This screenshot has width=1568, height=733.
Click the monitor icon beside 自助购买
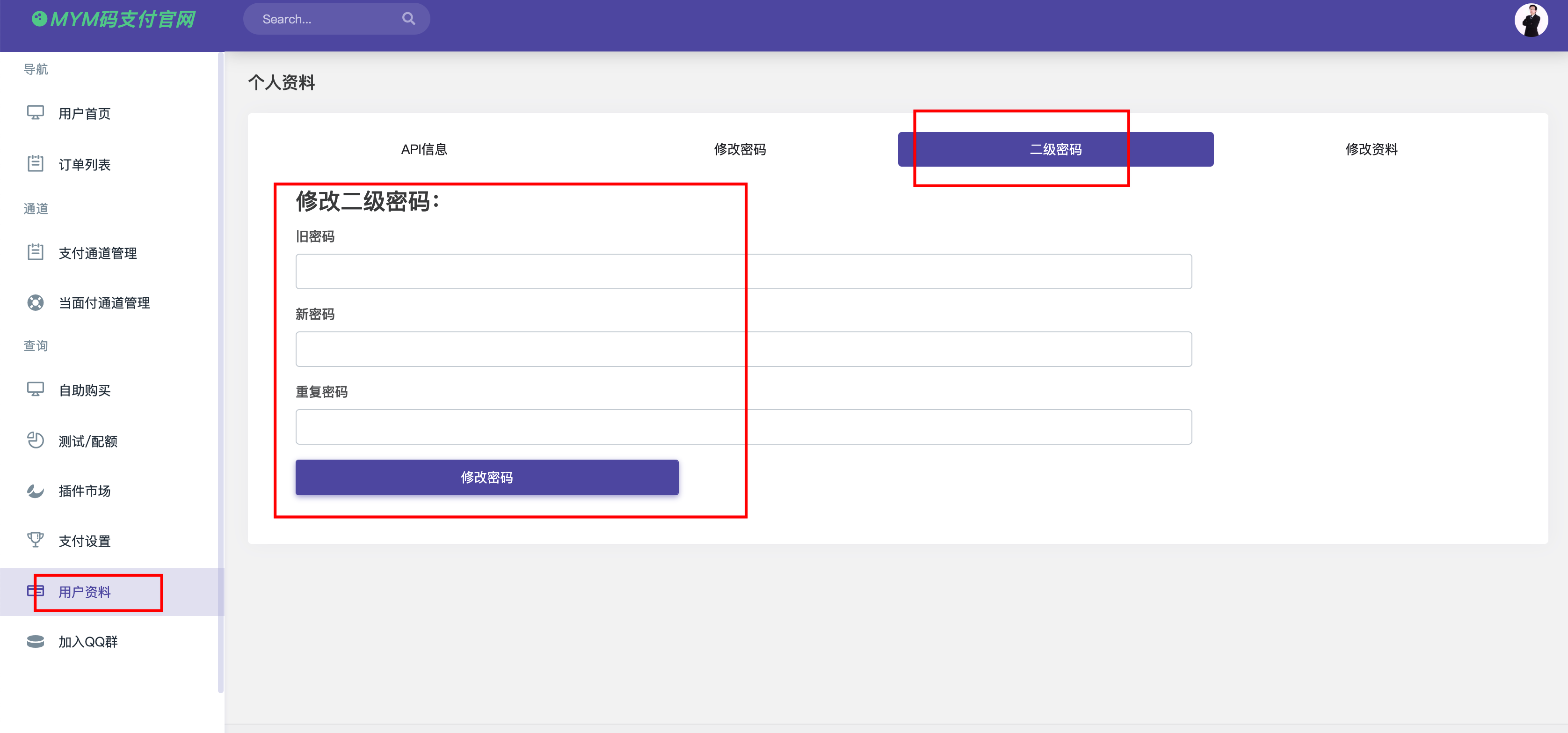pyautogui.click(x=35, y=389)
